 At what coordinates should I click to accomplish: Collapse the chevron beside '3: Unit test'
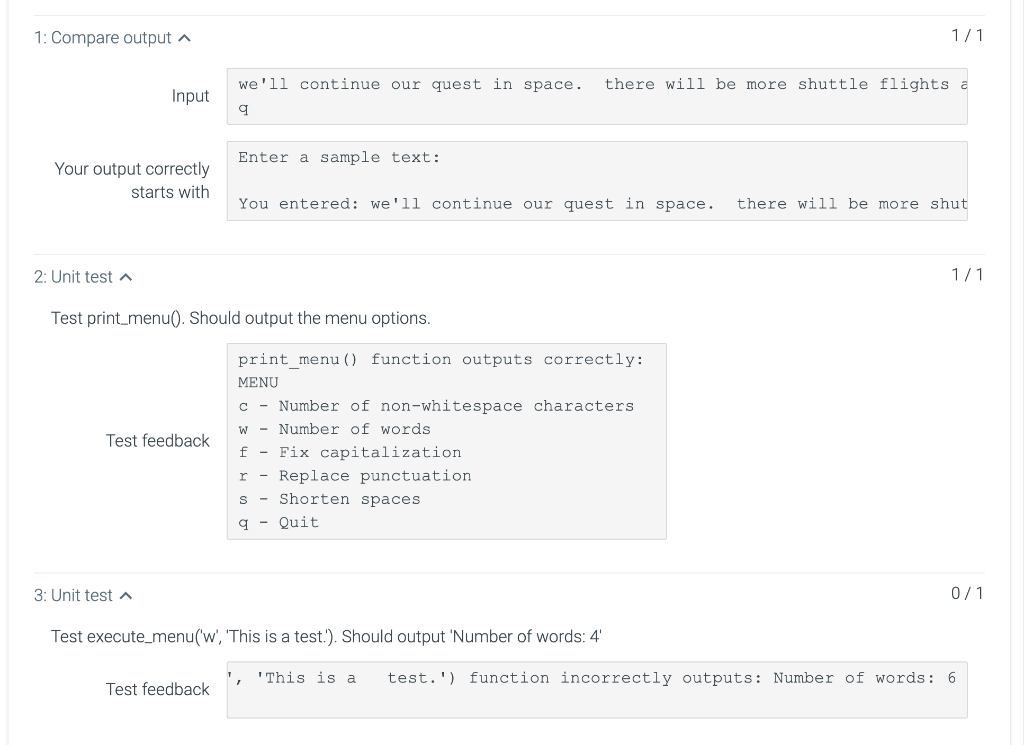coord(126,596)
